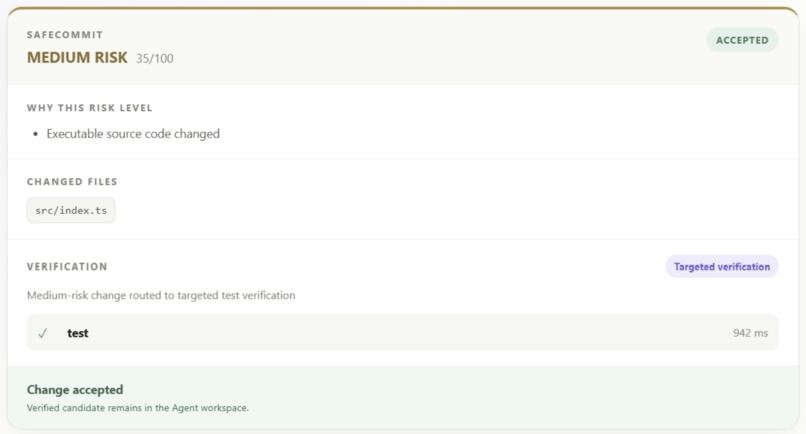Select the Medium-risk change routed description text

[161, 296]
